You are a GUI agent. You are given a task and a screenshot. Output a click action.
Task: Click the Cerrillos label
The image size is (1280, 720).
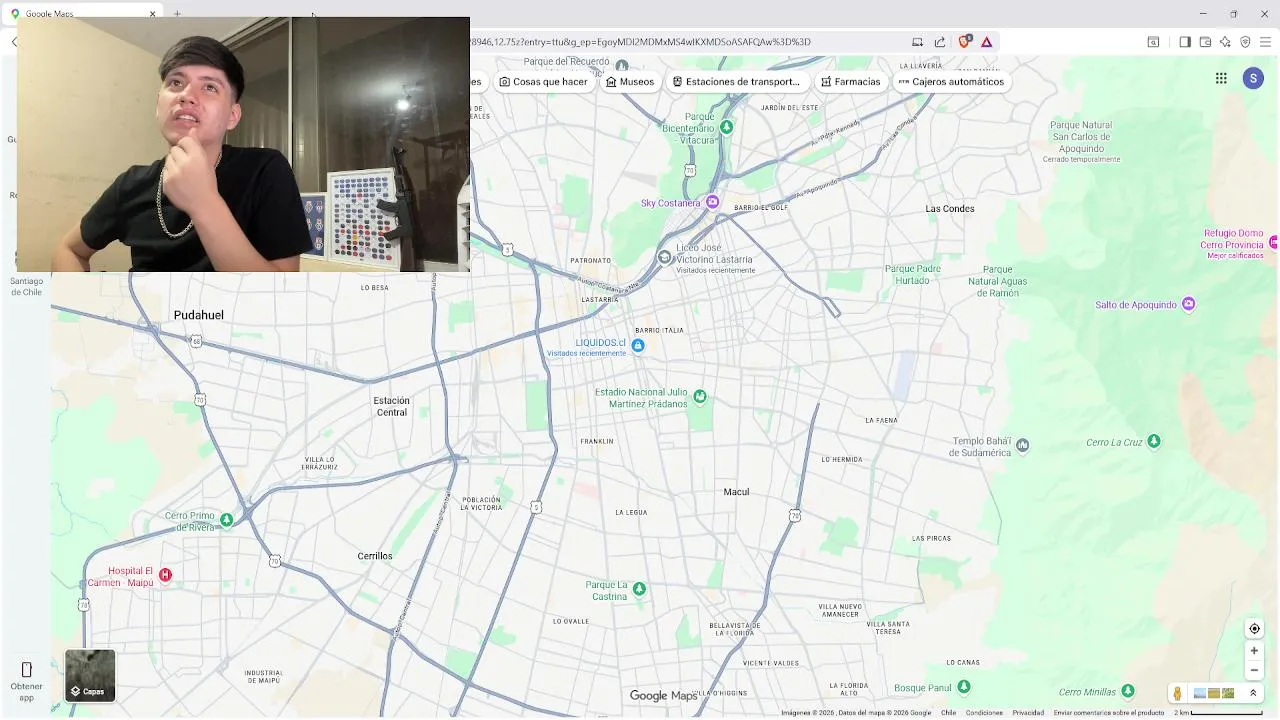[375, 556]
